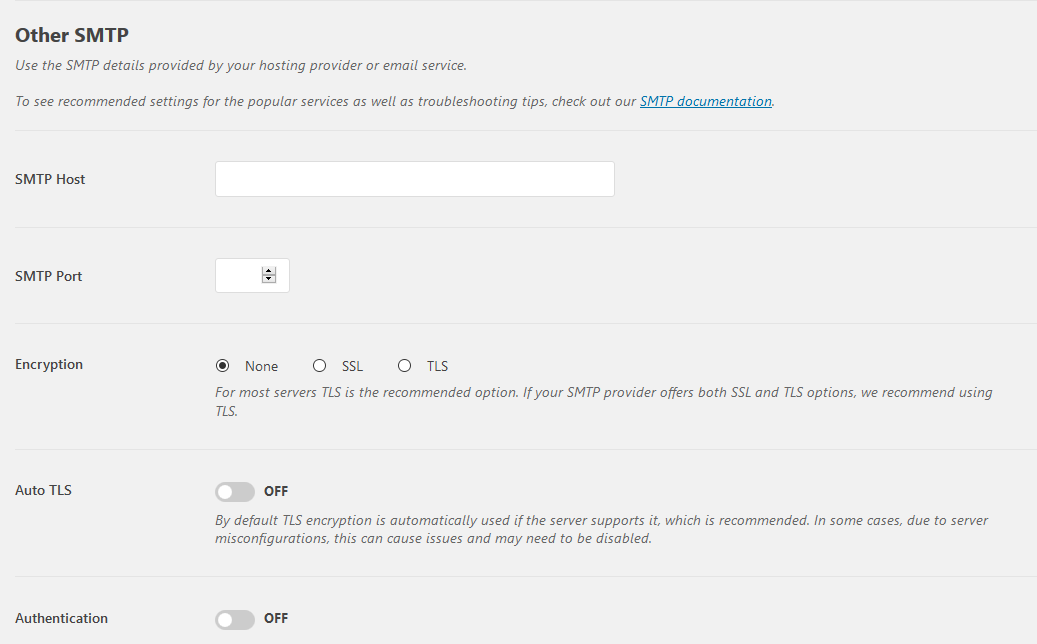The image size is (1037, 644).
Task: Click the Other SMTP section heading
Action: point(72,35)
